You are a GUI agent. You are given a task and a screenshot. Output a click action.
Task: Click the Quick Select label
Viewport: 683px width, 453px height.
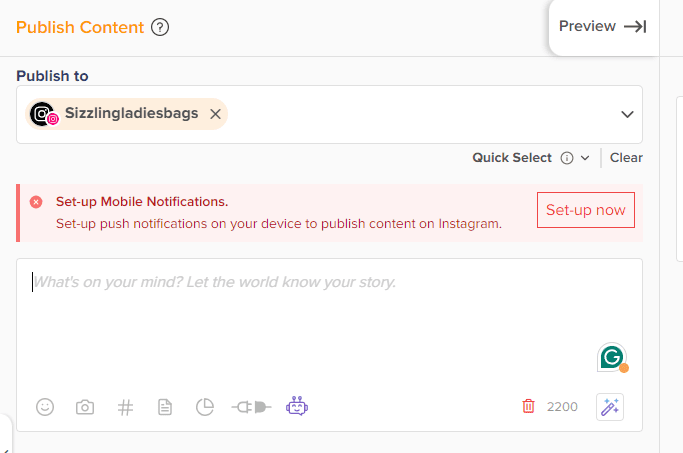tap(512, 158)
